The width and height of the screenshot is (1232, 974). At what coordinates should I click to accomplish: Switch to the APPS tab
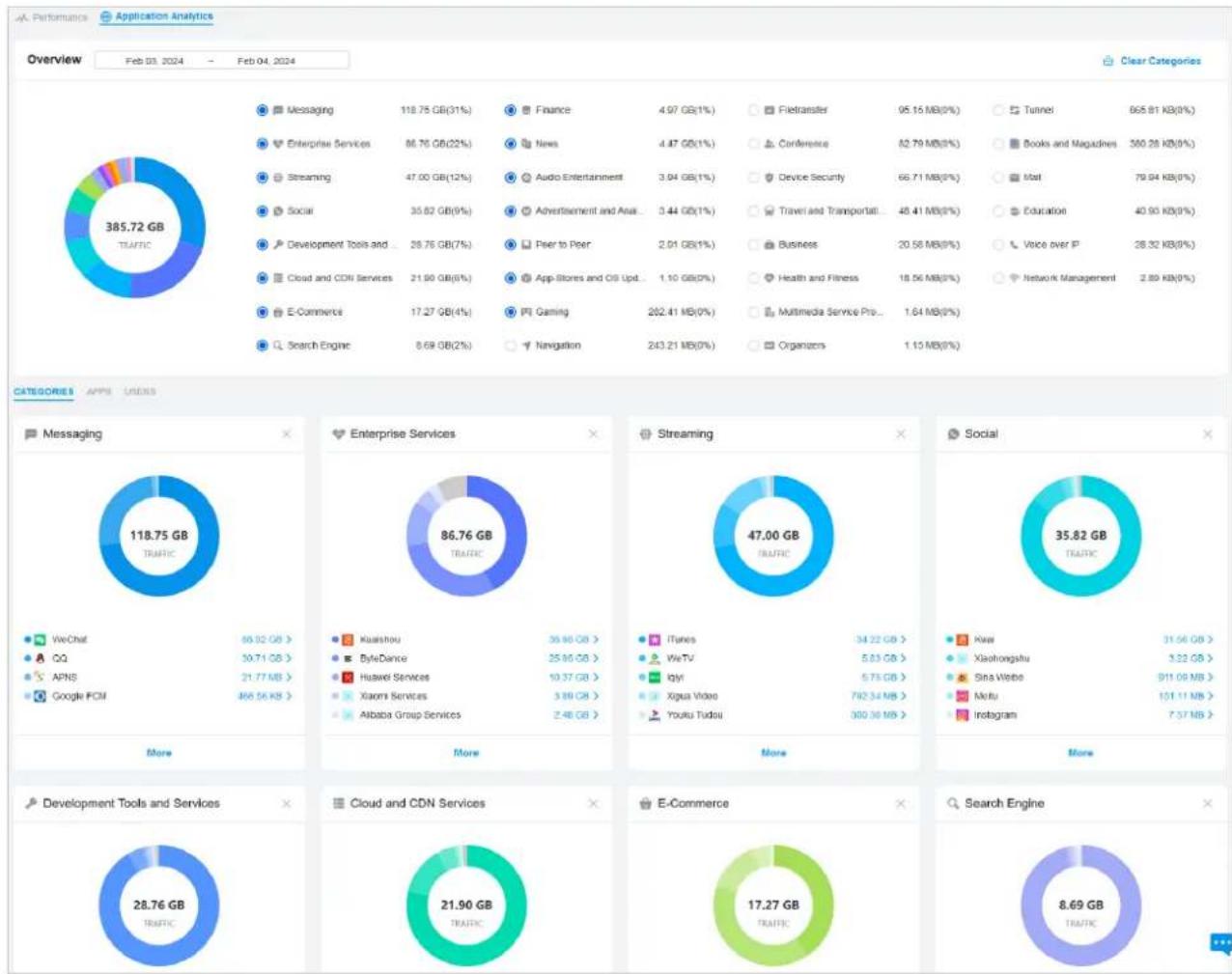pos(98,392)
